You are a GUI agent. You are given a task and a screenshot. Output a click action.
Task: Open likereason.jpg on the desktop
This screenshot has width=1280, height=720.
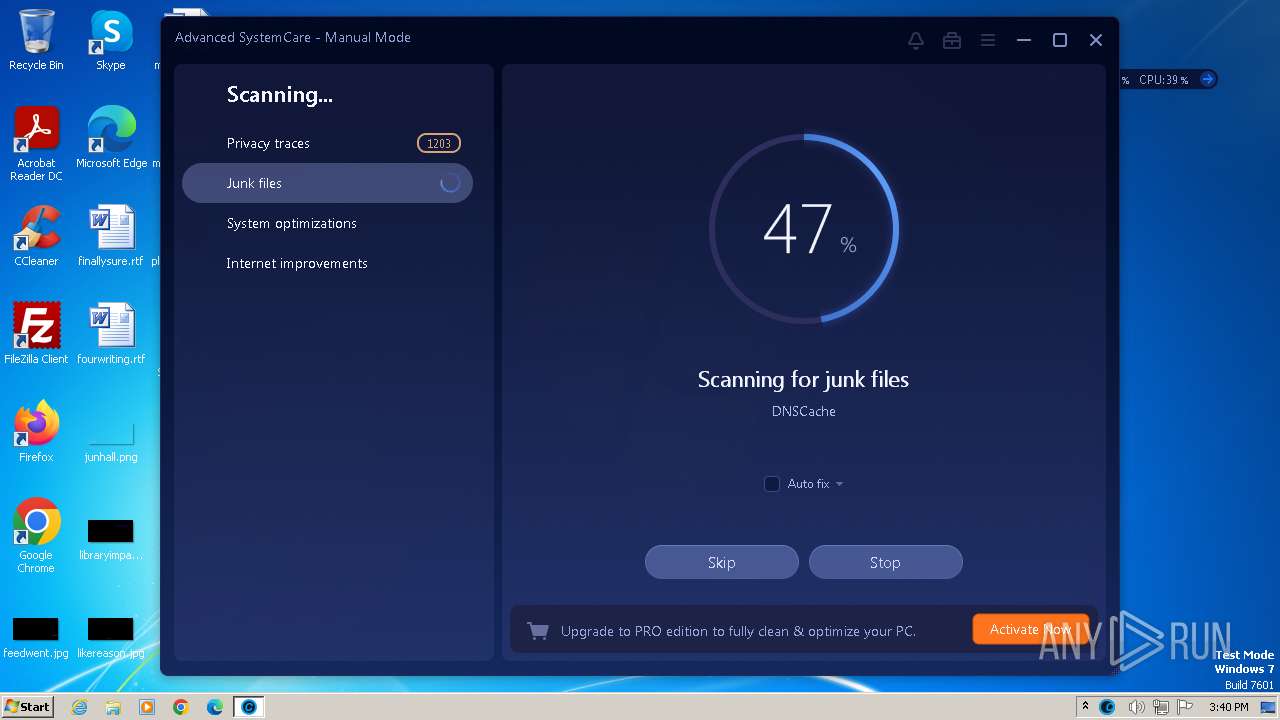pos(111,638)
